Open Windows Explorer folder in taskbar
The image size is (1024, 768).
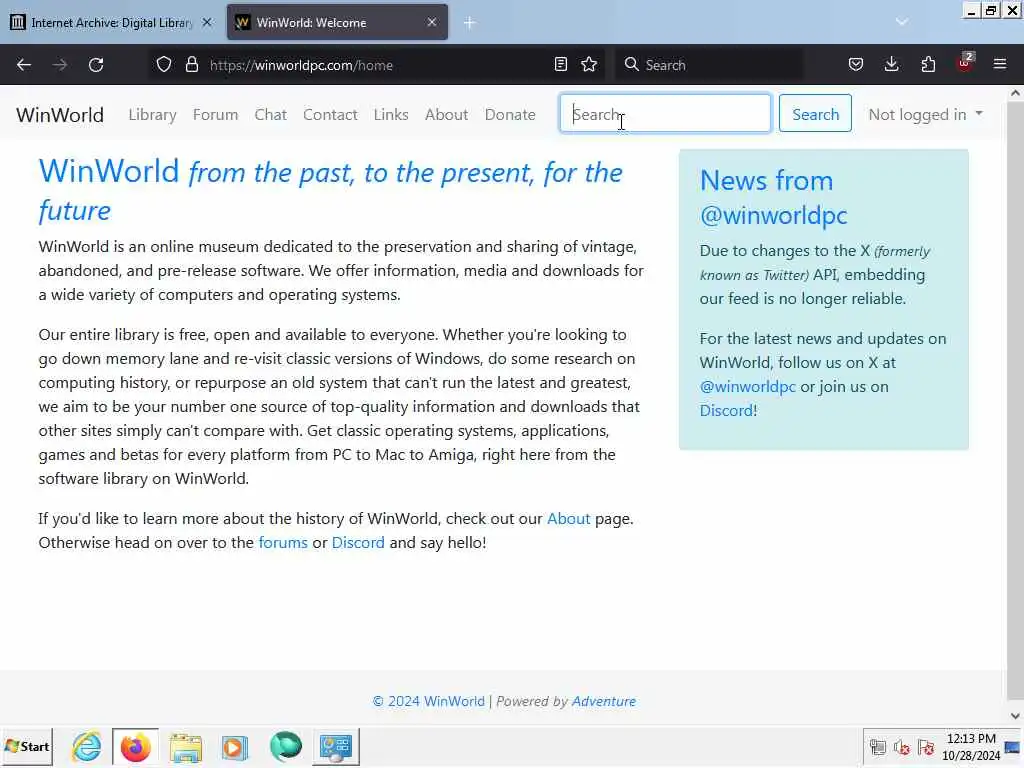coord(185,747)
